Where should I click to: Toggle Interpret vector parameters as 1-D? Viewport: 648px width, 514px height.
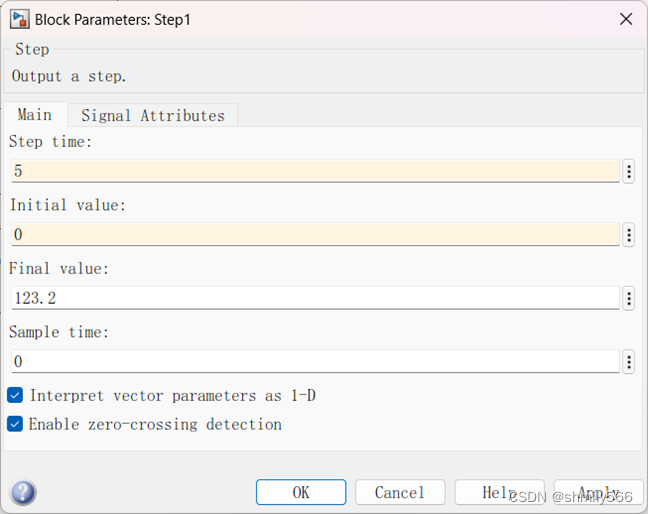click(15, 396)
